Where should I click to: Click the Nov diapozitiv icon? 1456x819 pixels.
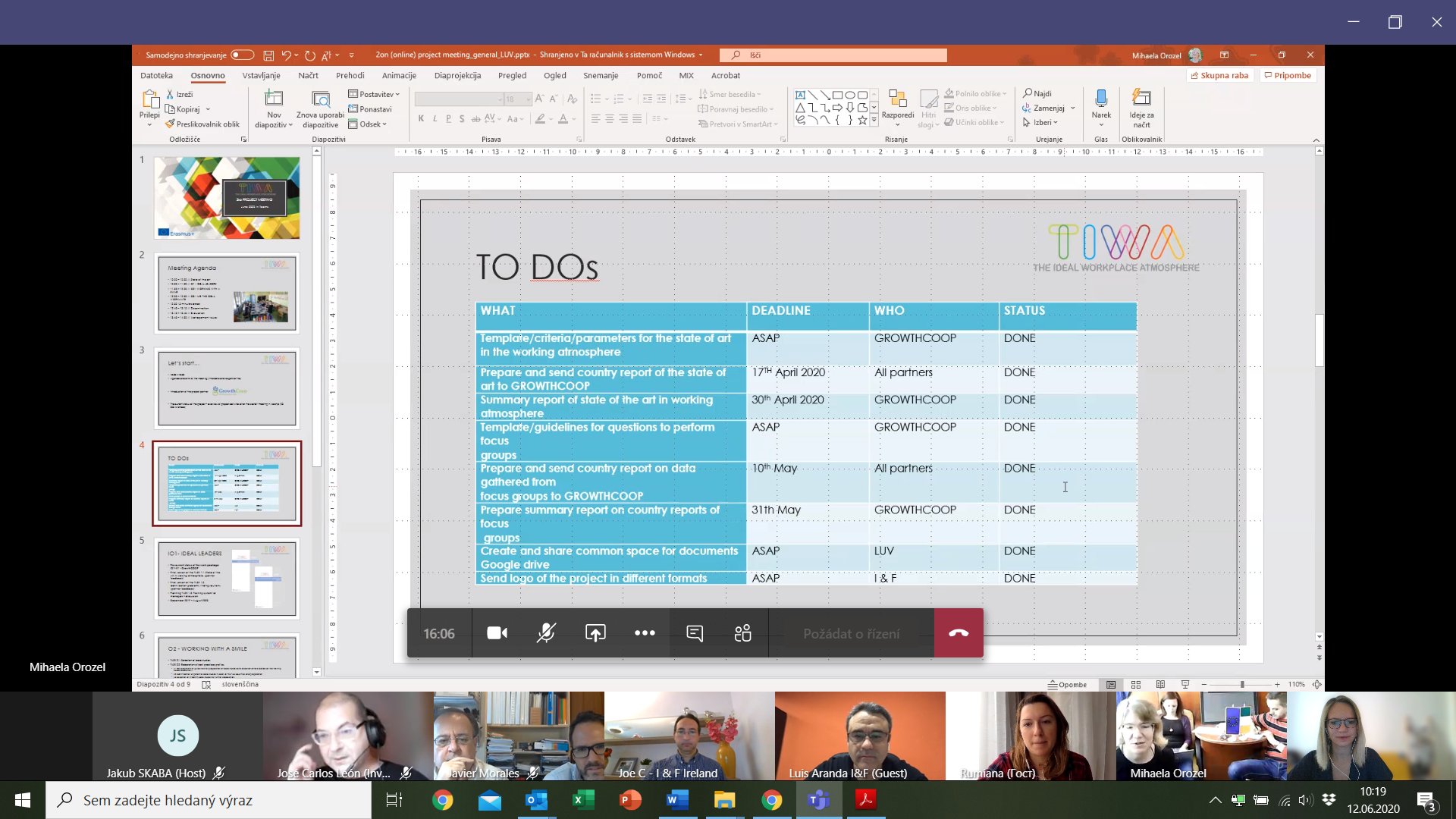click(x=274, y=99)
